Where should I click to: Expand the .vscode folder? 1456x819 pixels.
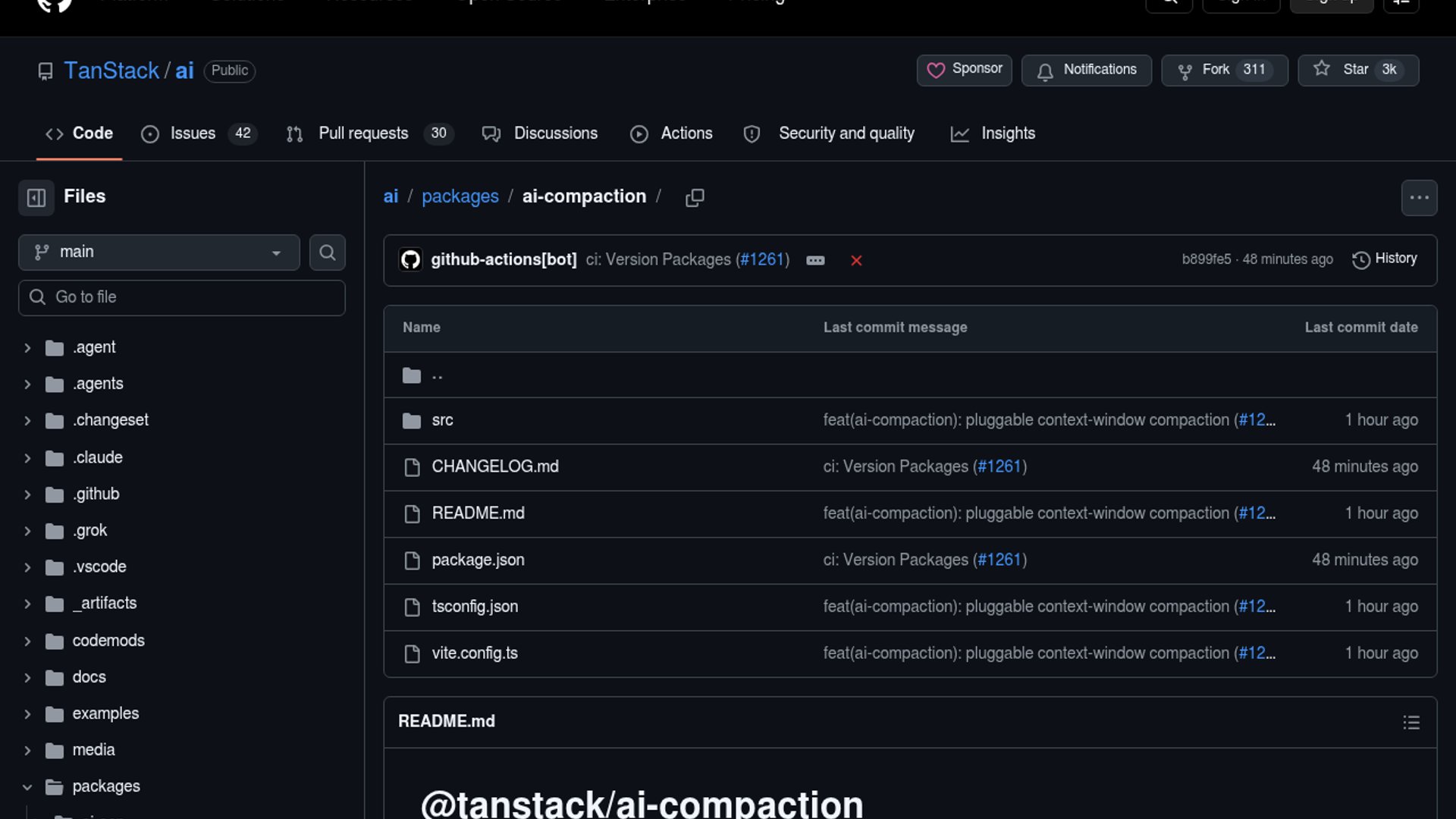click(27, 567)
